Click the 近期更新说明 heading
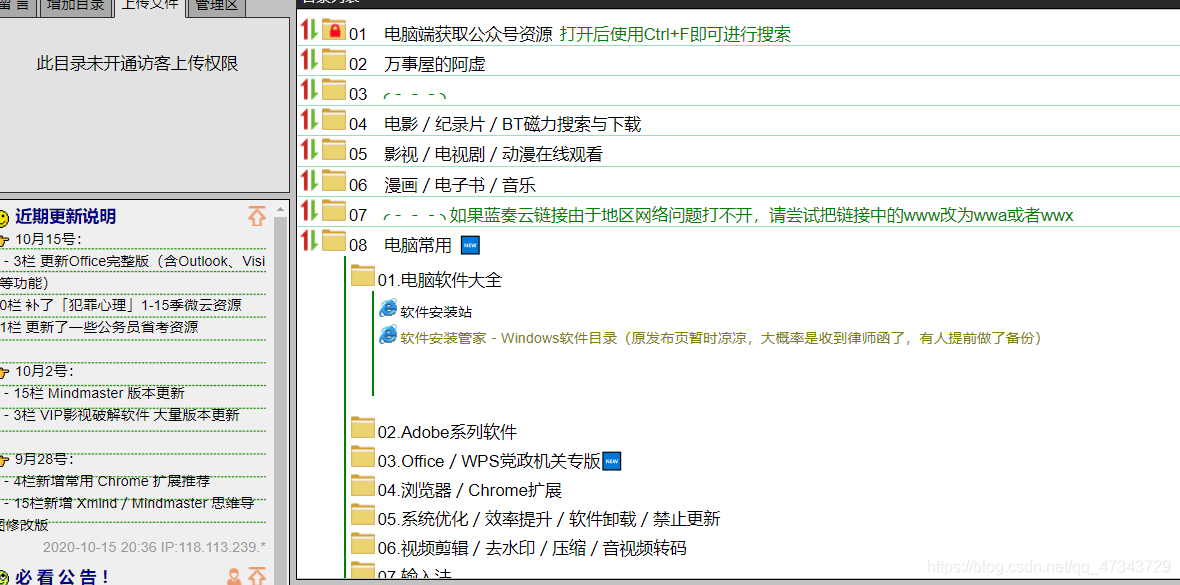The image size is (1180, 585). 65,218
